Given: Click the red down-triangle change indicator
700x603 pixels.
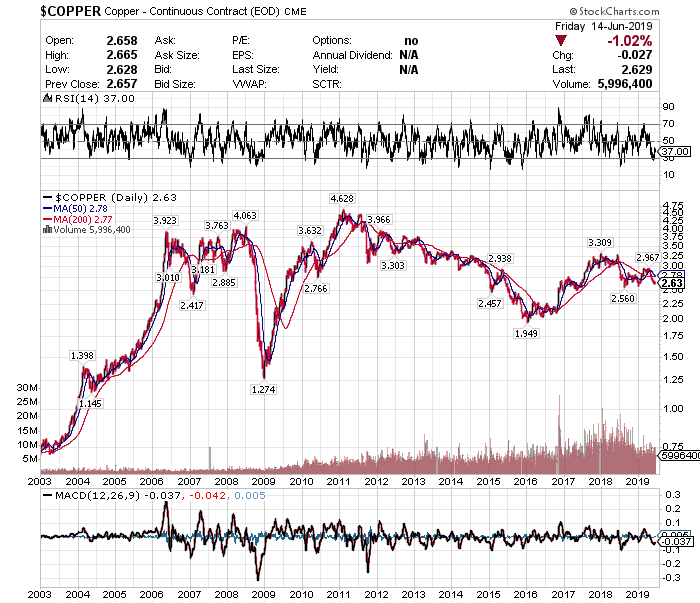Looking at the screenshot, I should (x=561, y=41).
